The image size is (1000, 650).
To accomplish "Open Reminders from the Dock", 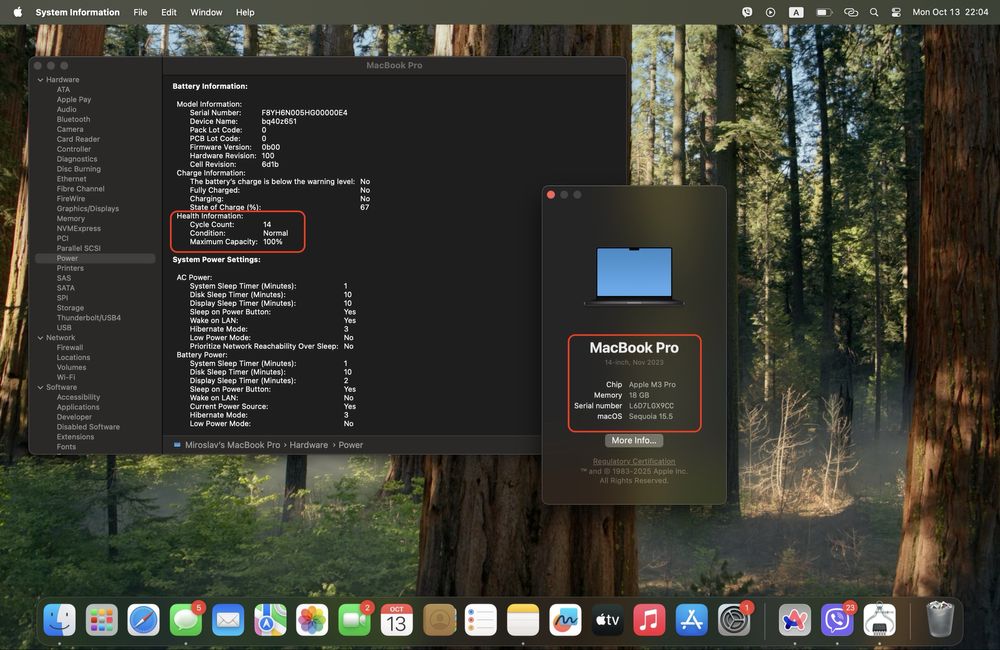I will point(481,619).
